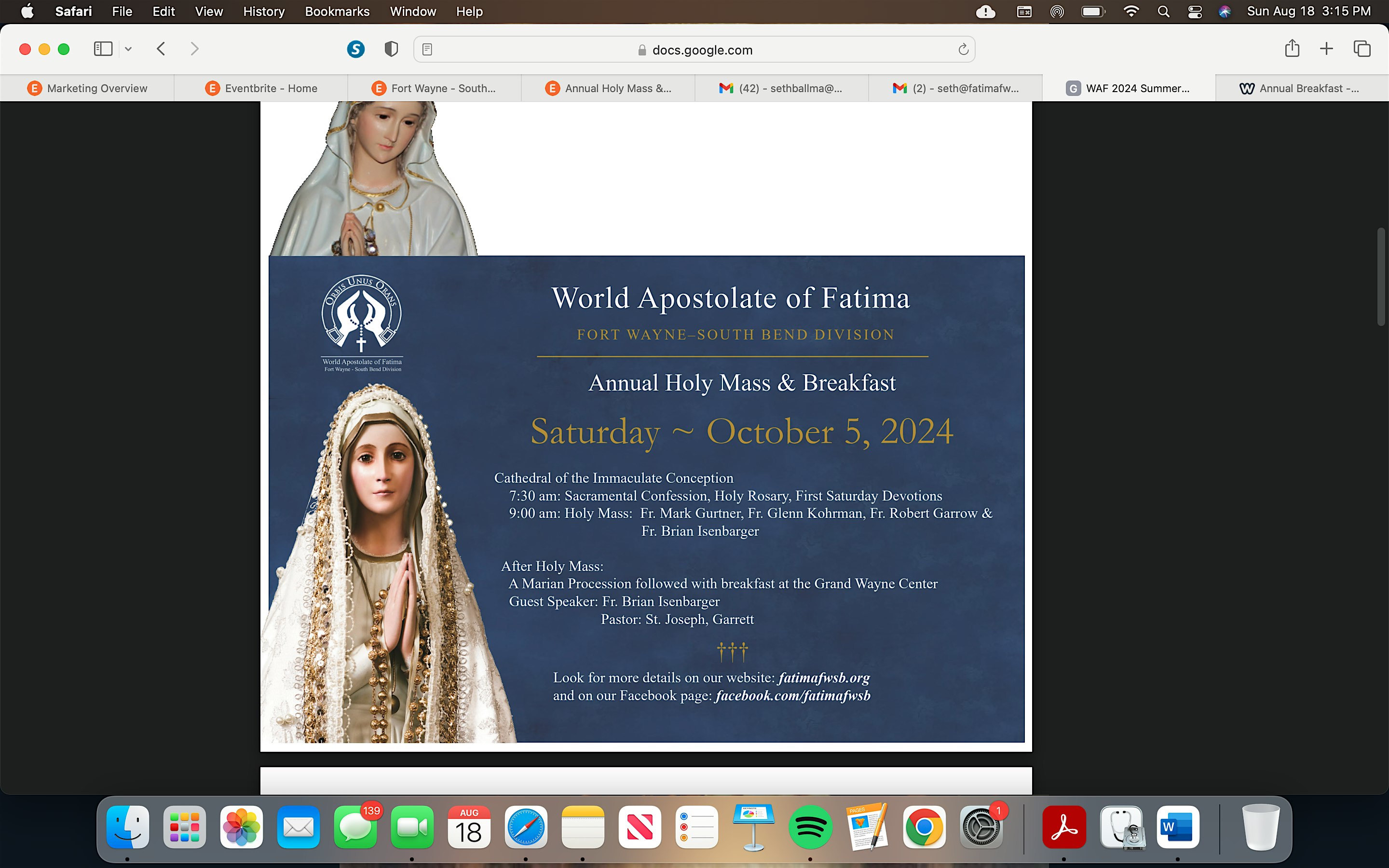Click the date and time clock
The image size is (1389, 868).
click(1308, 12)
